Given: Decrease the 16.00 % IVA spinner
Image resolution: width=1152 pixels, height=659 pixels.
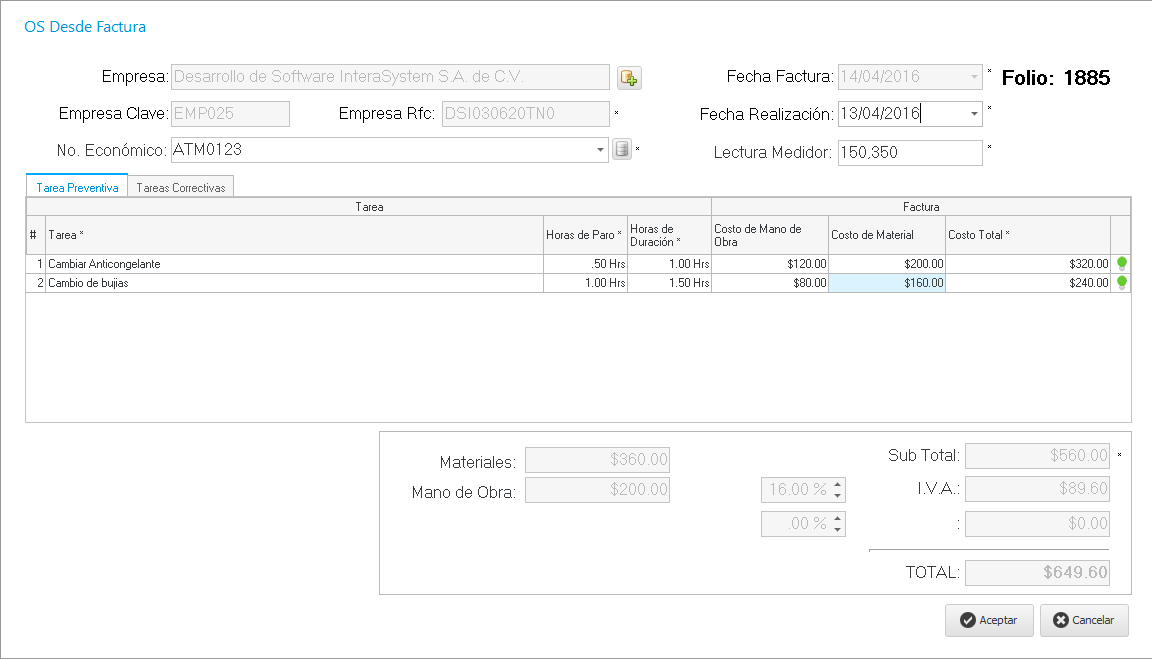Looking at the screenshot, I should point(838,496).
